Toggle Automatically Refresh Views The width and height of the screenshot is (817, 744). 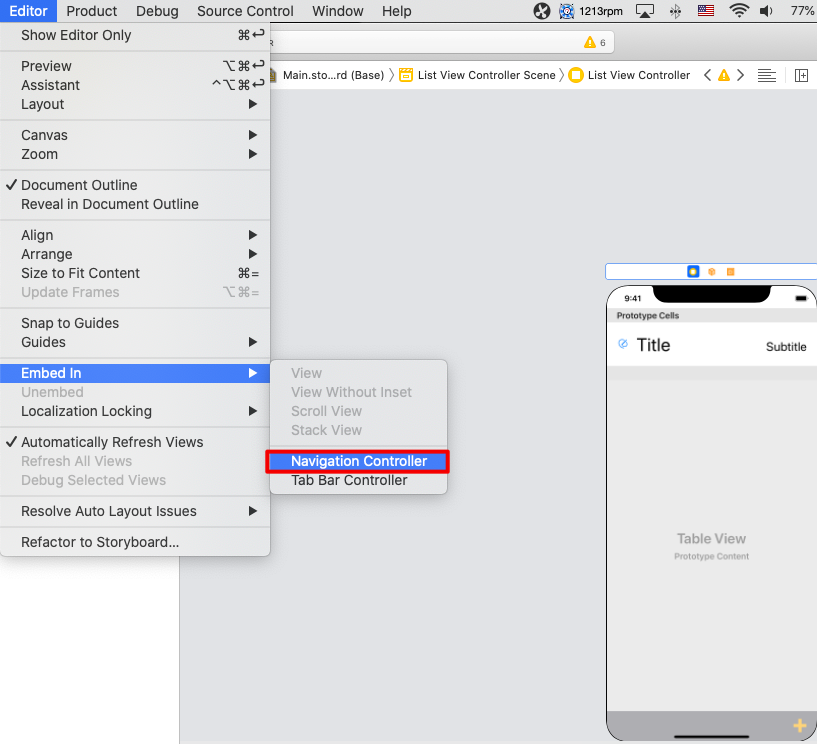pyautogui.click(x=135, y=442)
